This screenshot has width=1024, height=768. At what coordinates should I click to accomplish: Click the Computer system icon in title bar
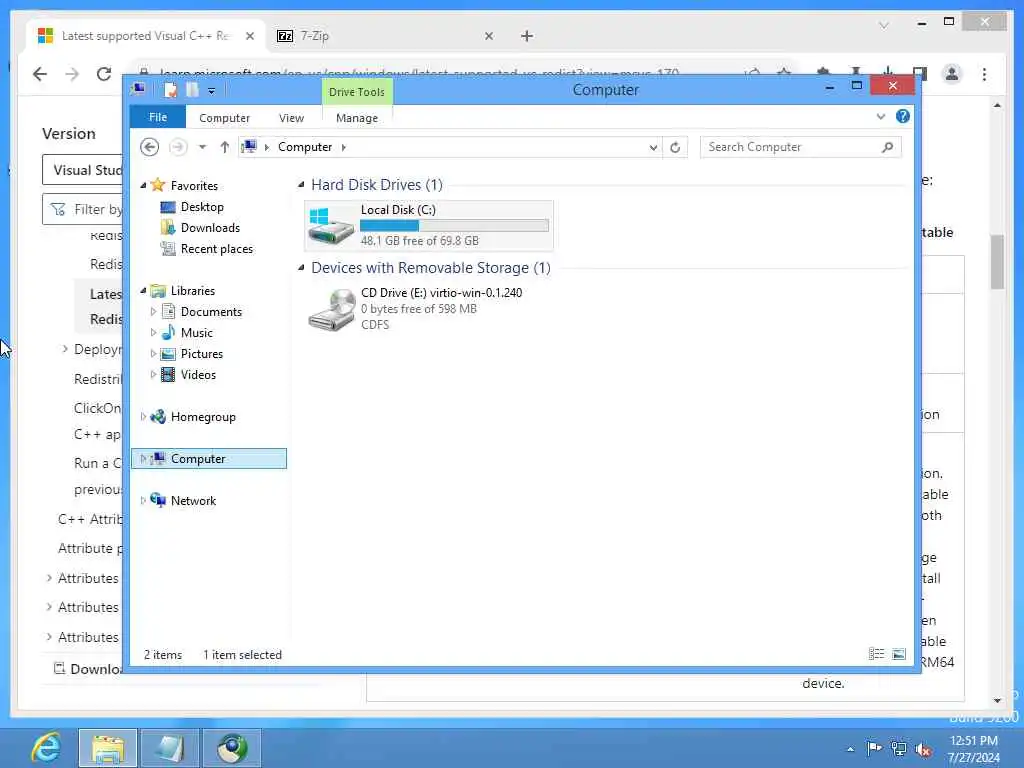139,89
